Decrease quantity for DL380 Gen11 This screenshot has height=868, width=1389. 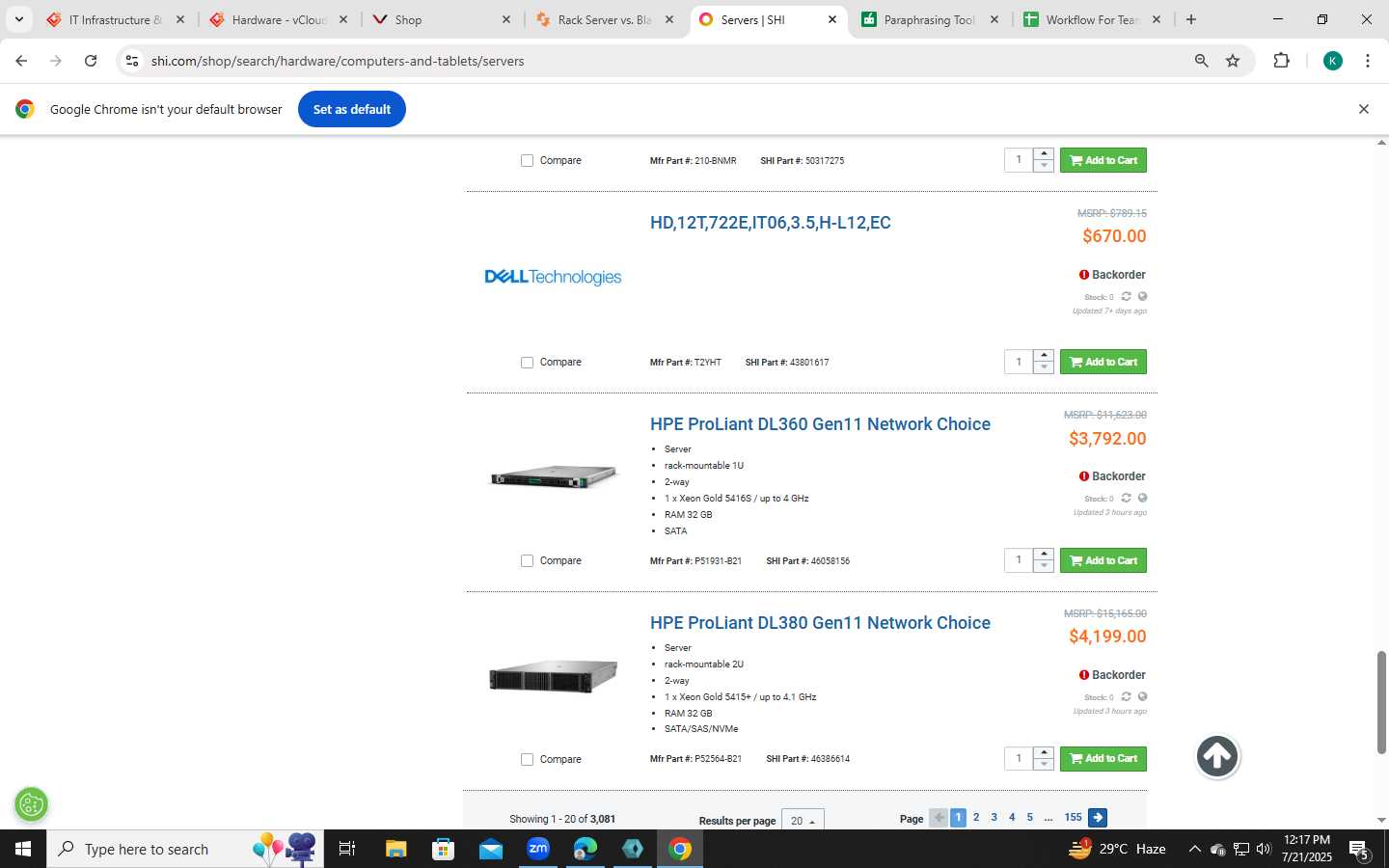1044,765
